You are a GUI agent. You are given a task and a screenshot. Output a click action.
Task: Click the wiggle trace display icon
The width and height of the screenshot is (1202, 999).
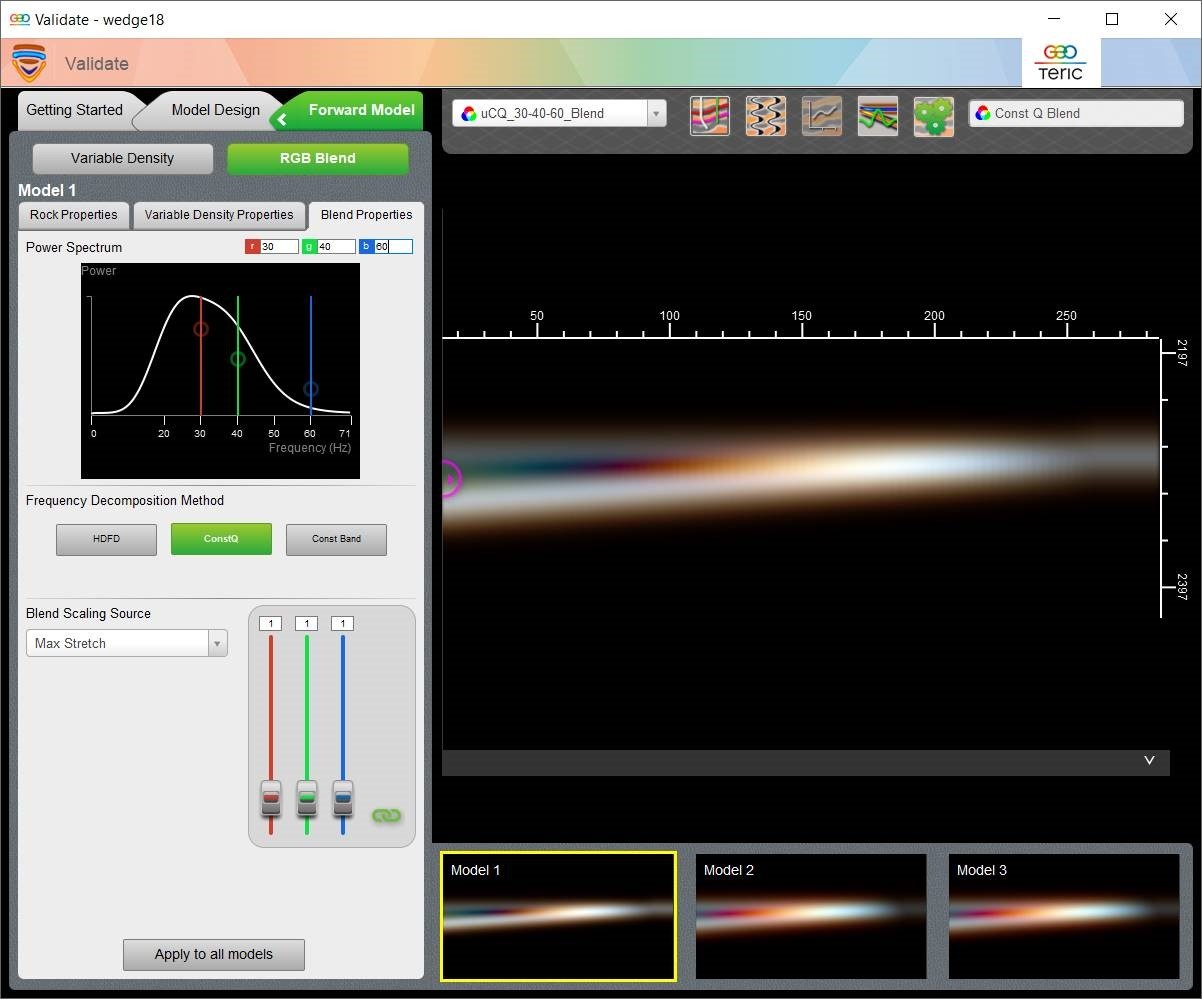(x=765, y=116)
